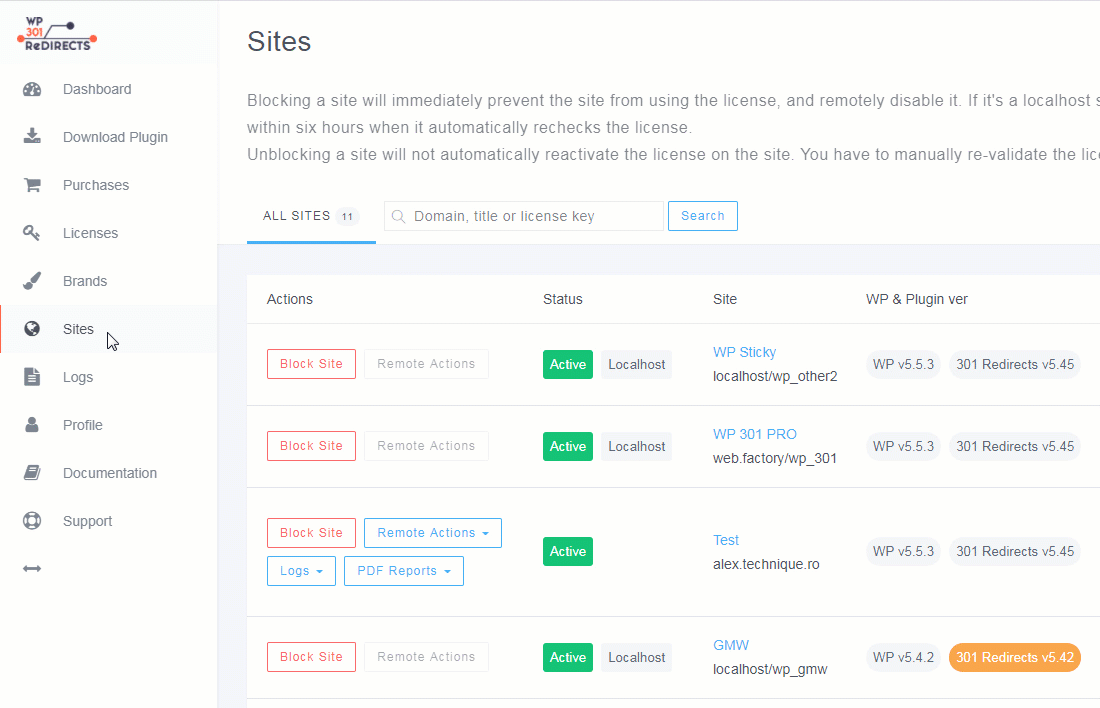
Task: Select the Brands brush icon
Action: pos(32,281)
